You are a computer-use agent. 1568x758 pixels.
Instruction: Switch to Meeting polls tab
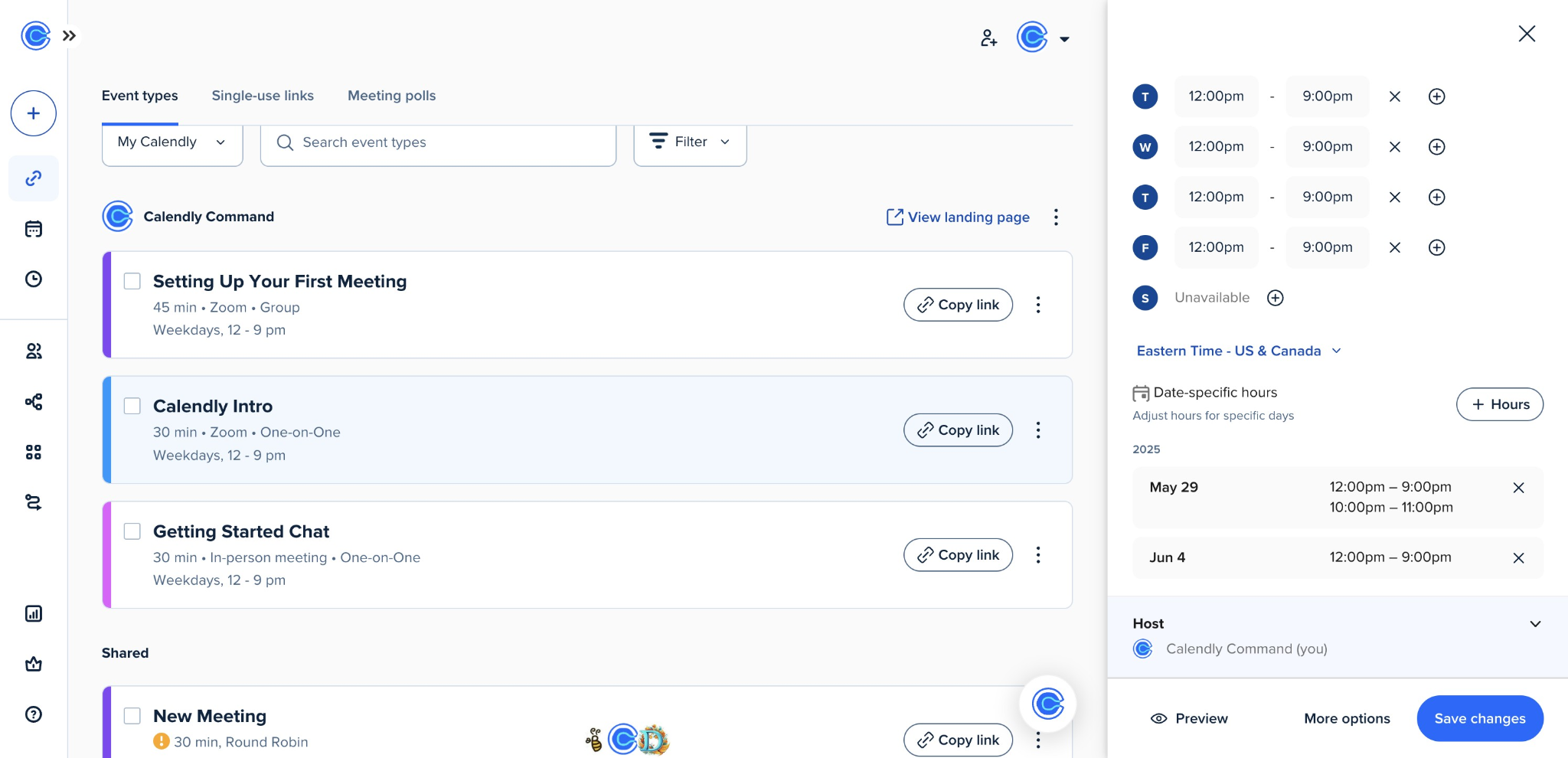point(392,96)
